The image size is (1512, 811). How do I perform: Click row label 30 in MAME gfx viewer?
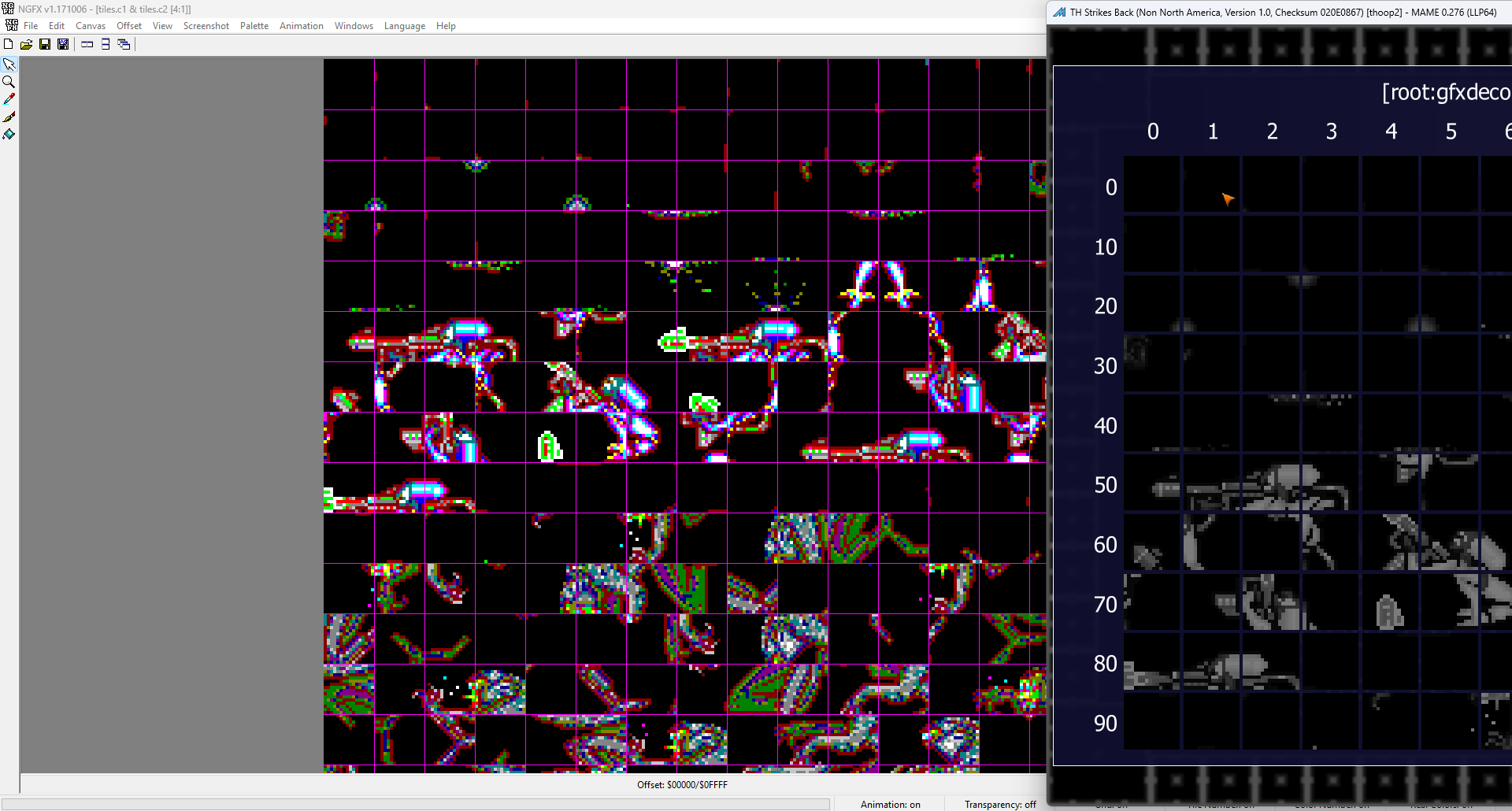tap(1106, 366)
